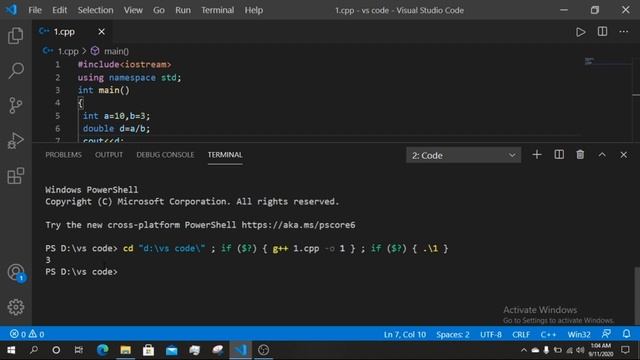Split the terminal panel
The width and height of the screenshot is (640, 360).
[559, 155]
